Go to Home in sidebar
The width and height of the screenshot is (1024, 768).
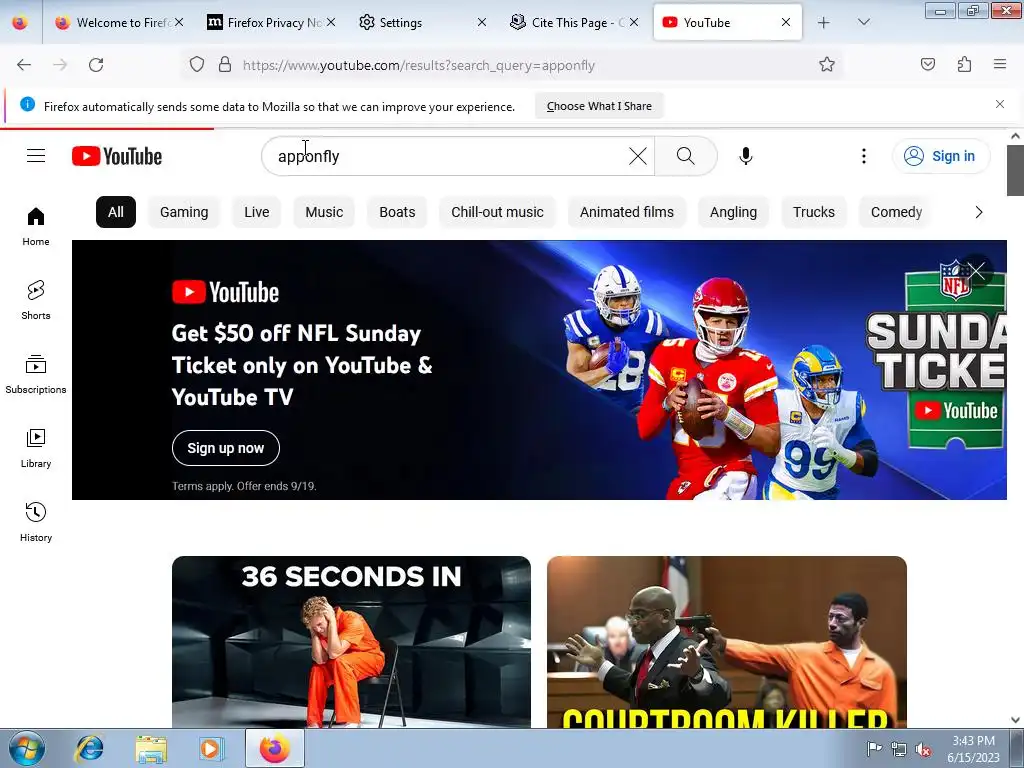[x=36, y=227]
